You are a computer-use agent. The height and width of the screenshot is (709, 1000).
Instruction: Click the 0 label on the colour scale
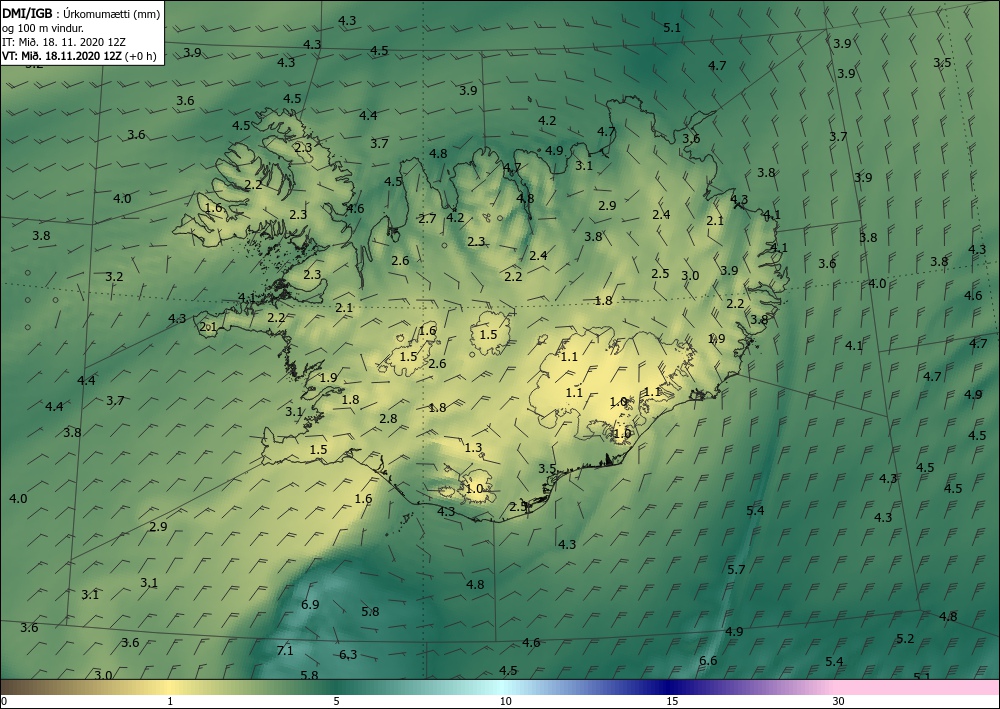pos(4,702)
